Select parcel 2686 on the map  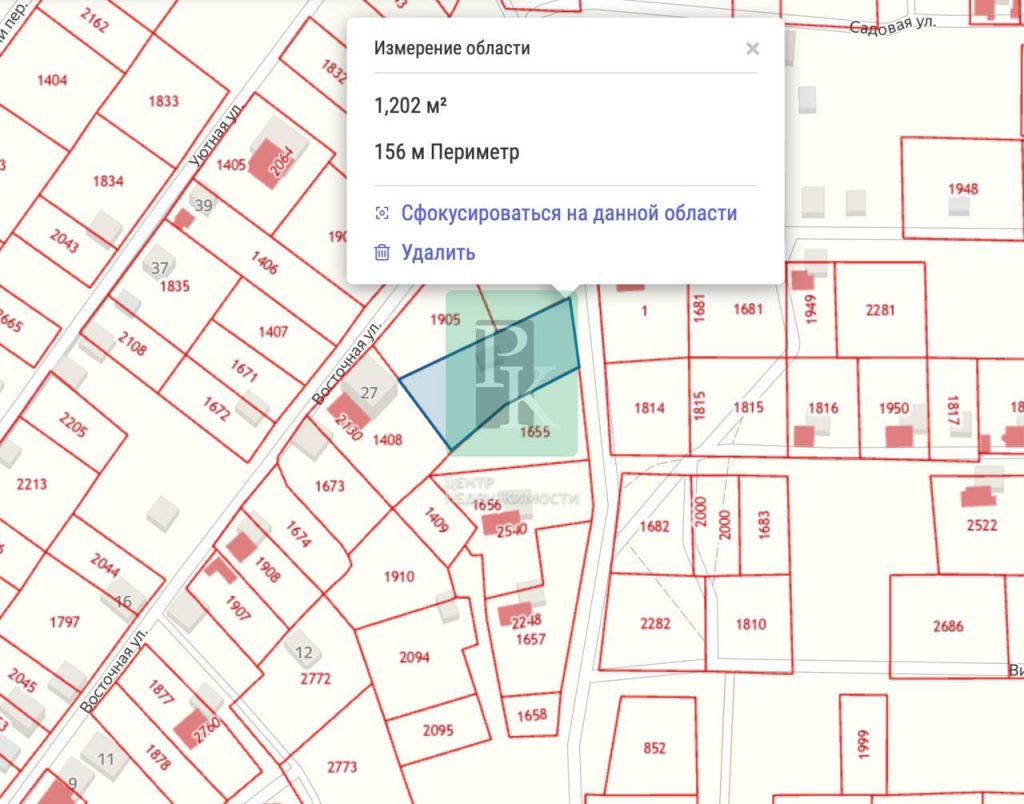pyautogui.click(x=948, y=626)
